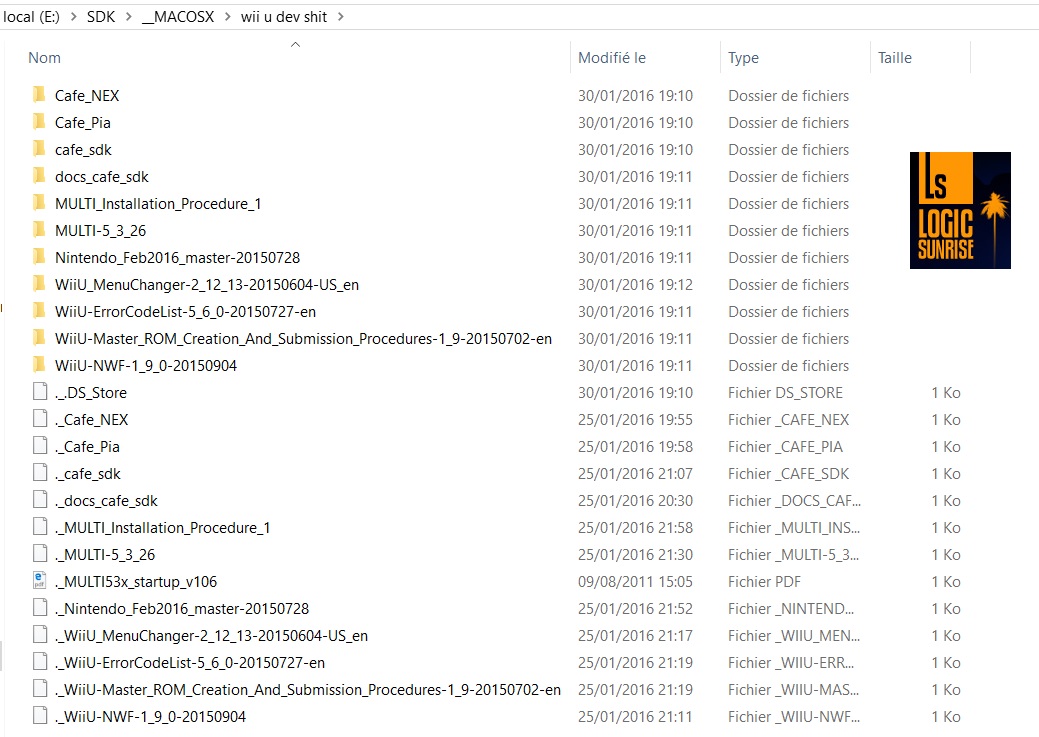
Task: Expand breadcrumb chevron after wii u dev shit
Action: [341, 17]
